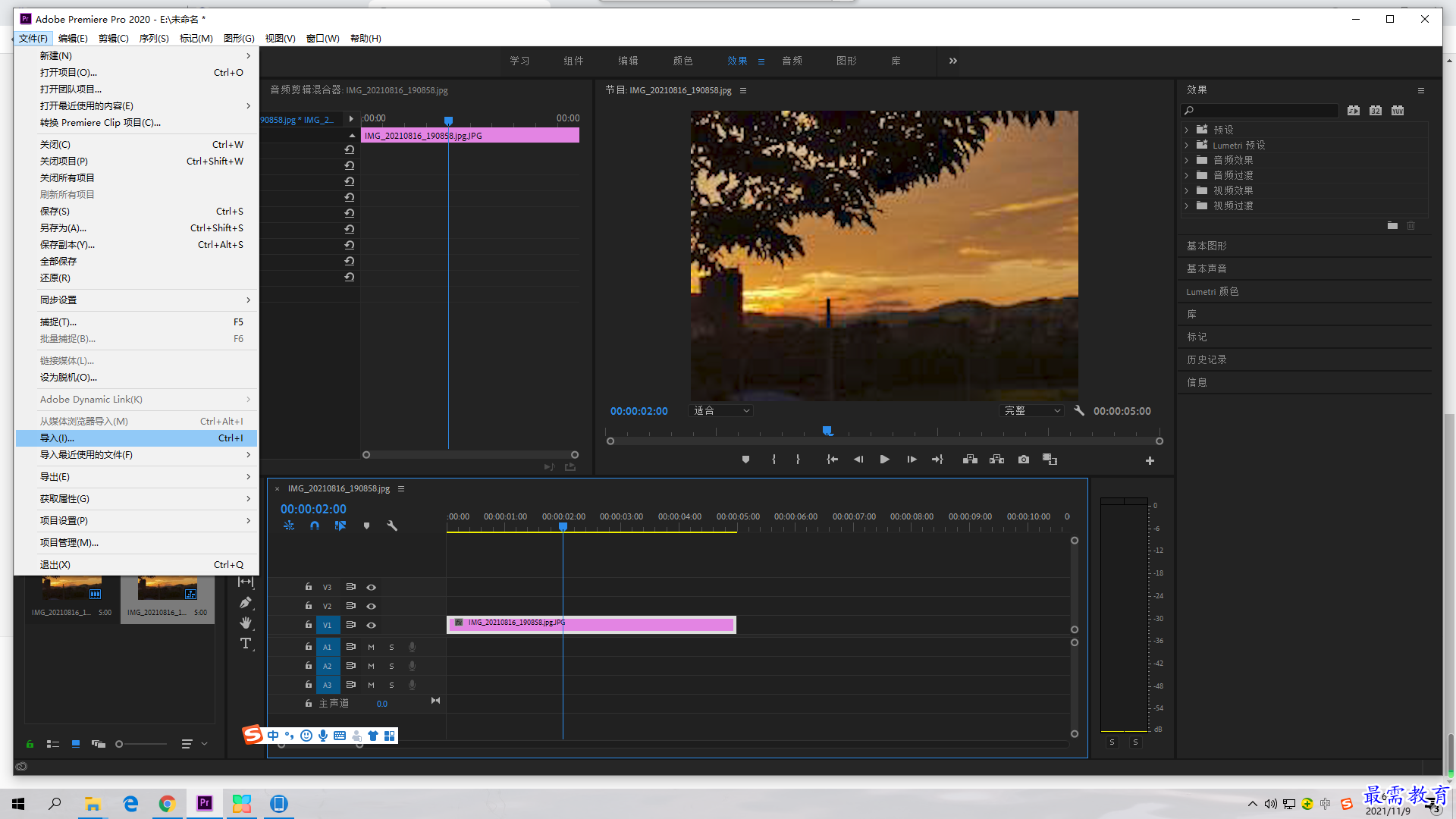Click Go to In point button
The width and height of the screenshot is (1456, 819).
click(832, 460)
